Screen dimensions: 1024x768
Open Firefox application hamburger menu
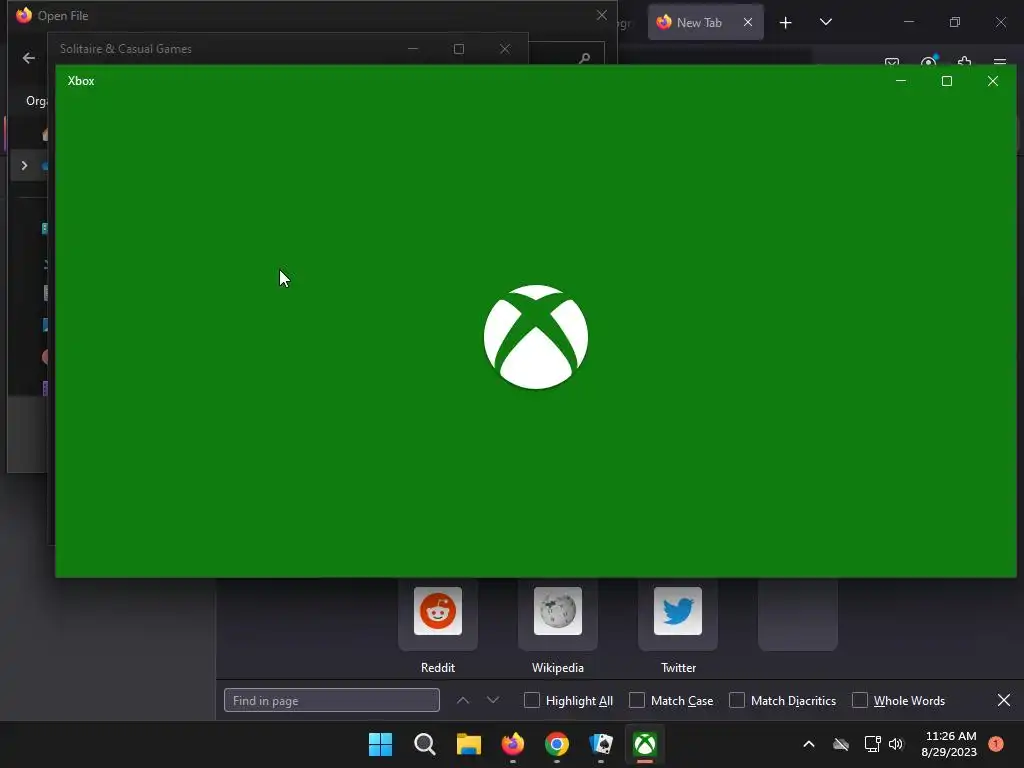[x=999, y=62]
